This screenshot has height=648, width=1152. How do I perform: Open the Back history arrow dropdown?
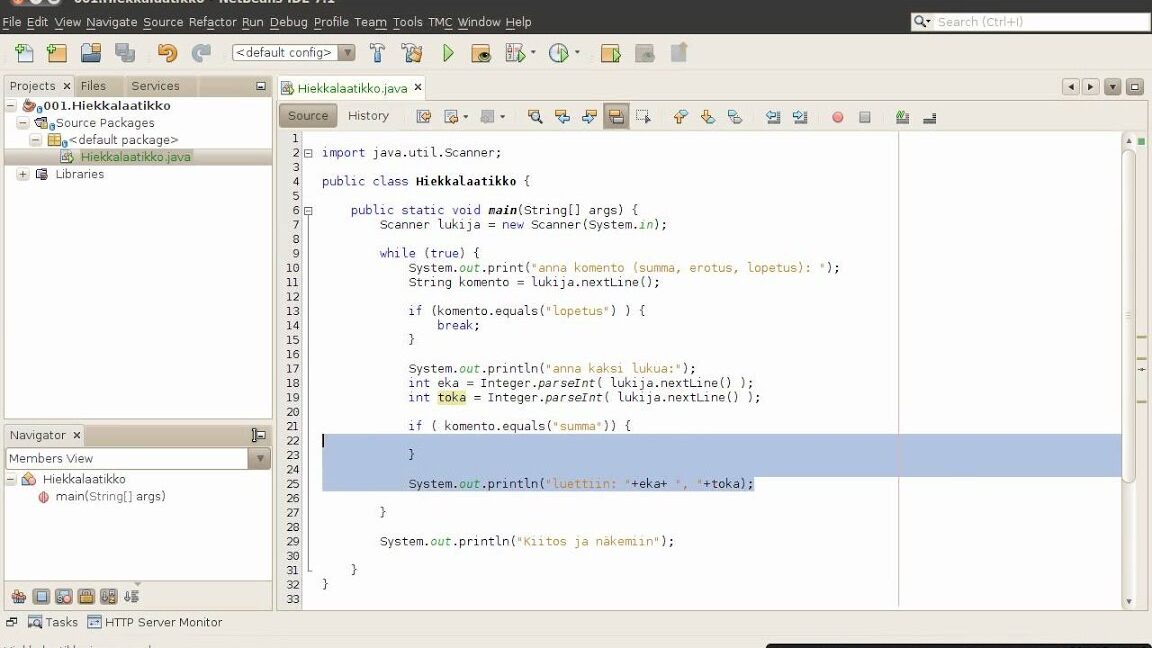point(465,118)
